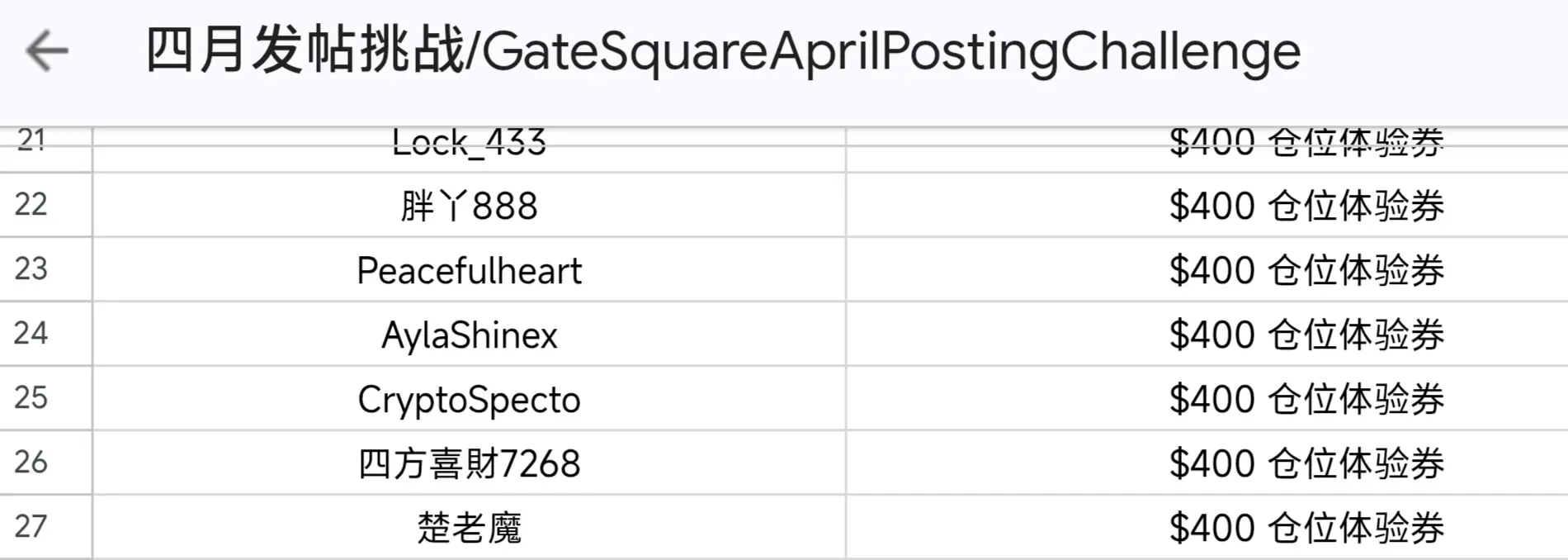Click the cell containing 四方喜财7268

[469, 463]
